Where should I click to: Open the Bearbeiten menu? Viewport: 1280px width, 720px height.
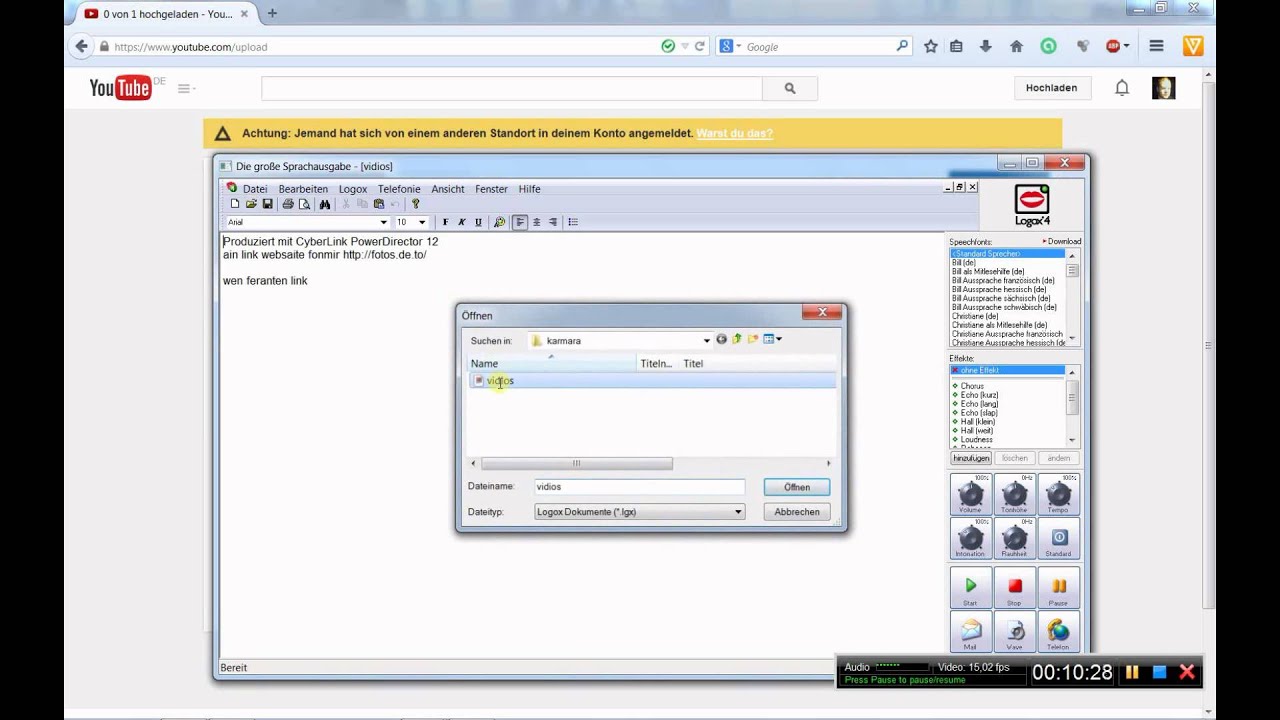click(303, 189)
